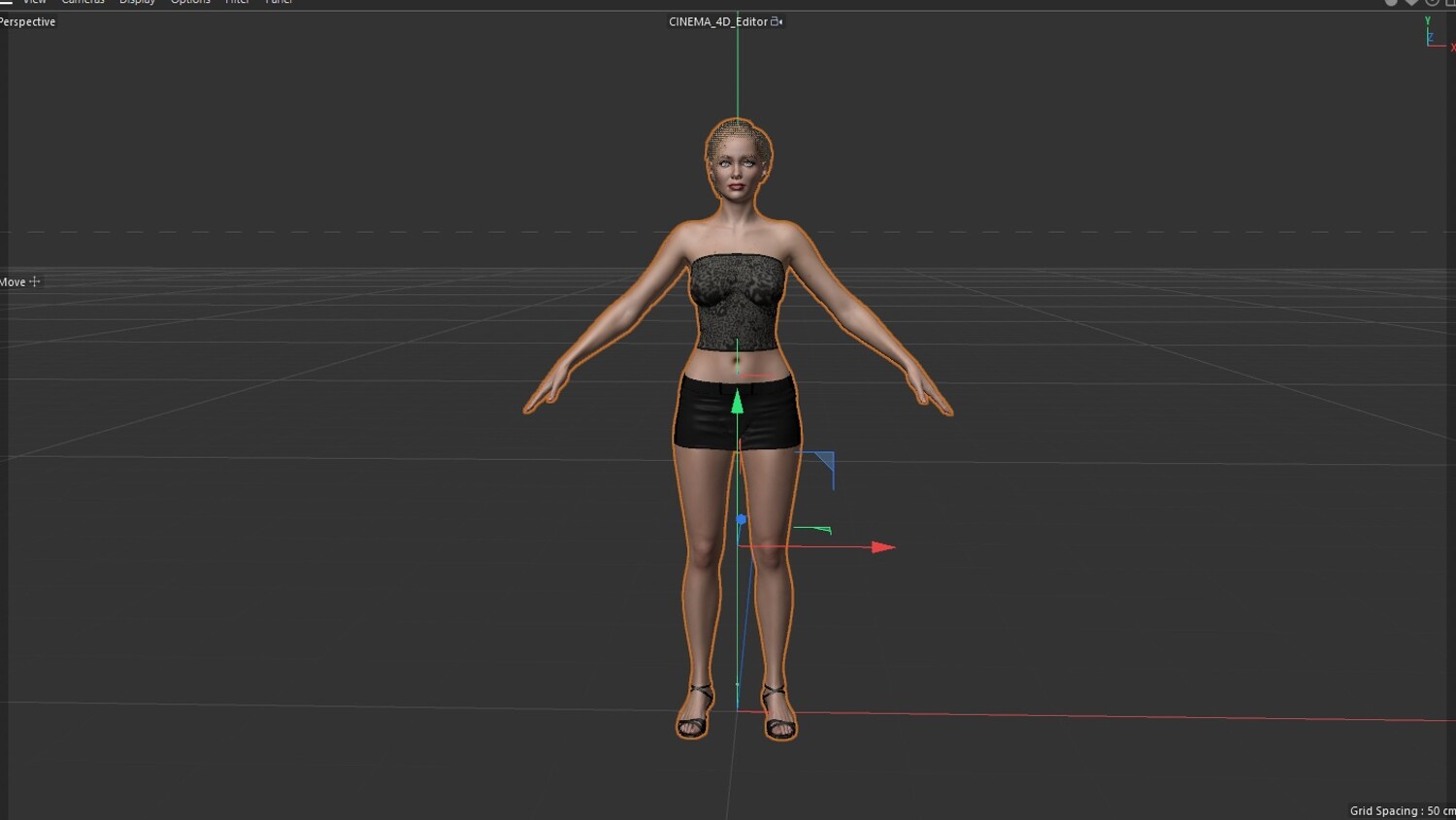Click the Perspective viewport label

point(28,21)
